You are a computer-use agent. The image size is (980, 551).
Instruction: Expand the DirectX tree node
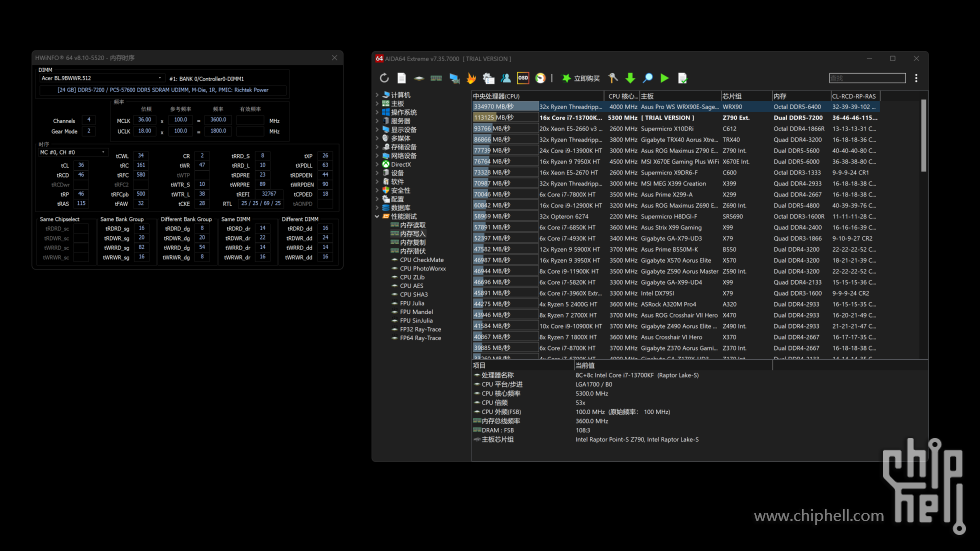(377, 164)
